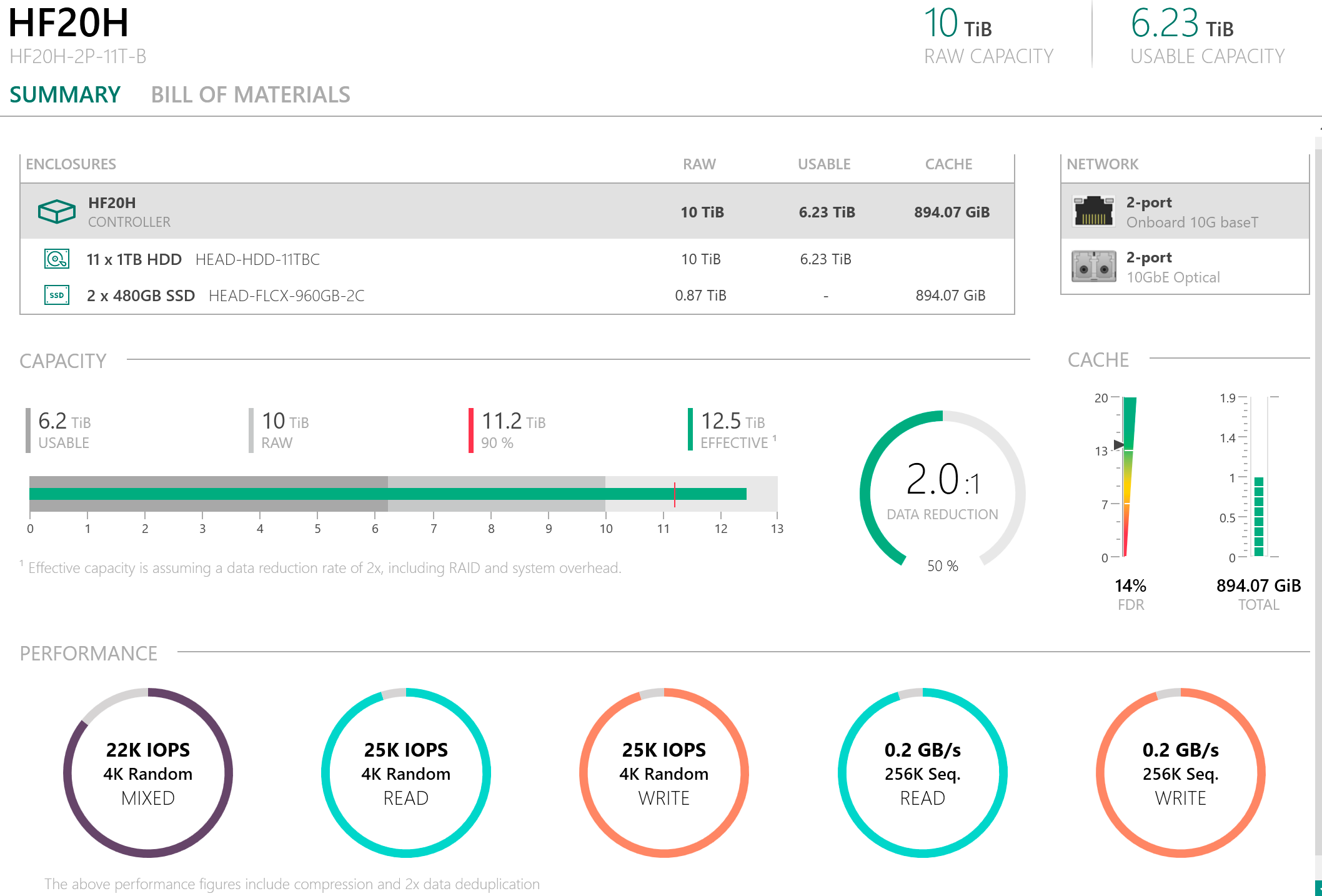
Task: Click the 894.07 GiB cache value in SSD row
Action: click(950, 296)
